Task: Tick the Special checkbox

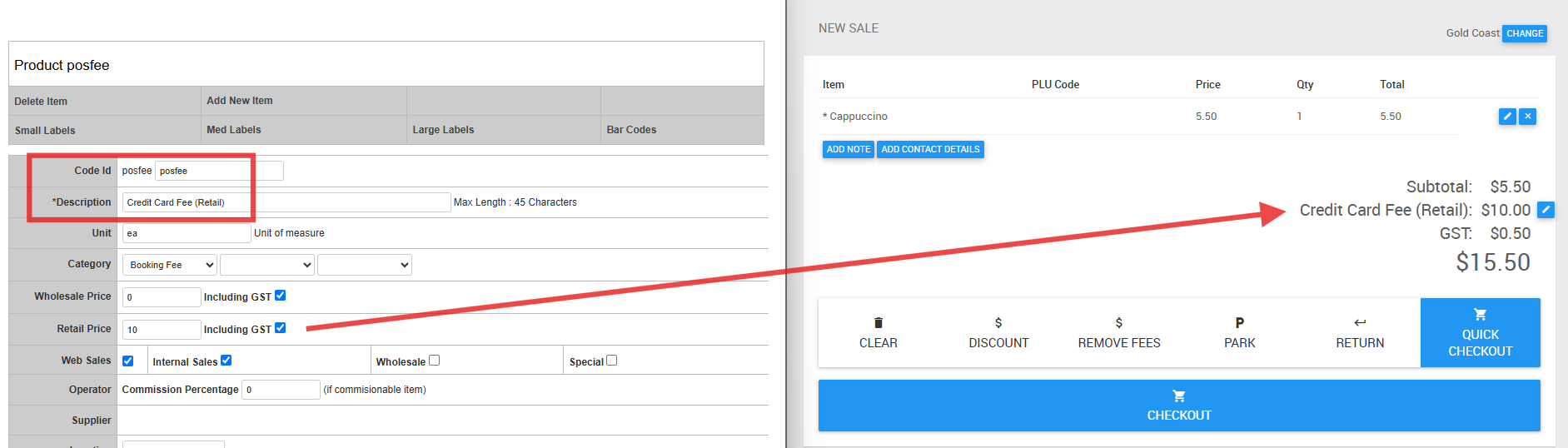Action: click(x=612, y=361)
